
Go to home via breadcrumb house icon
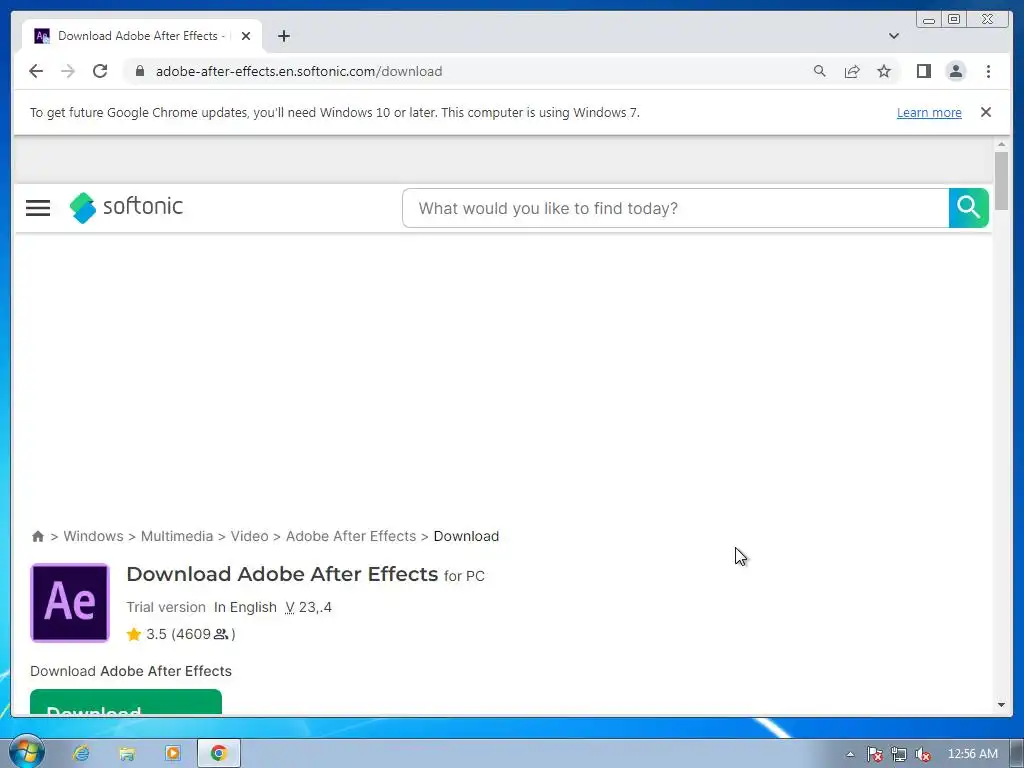click(x=38, y=536)
